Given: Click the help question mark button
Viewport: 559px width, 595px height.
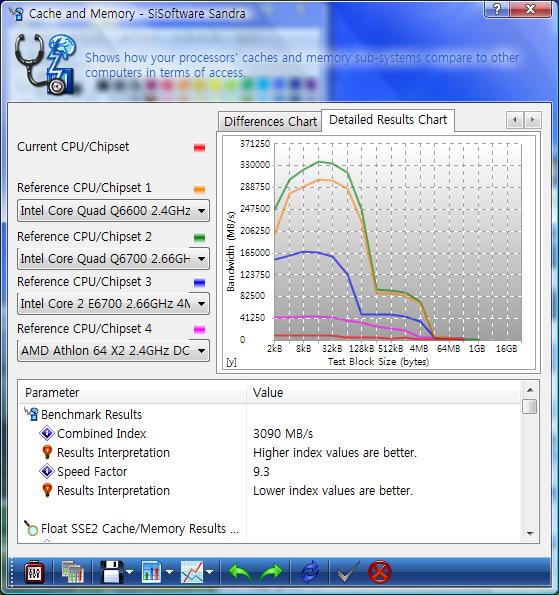Looking at the screenshot, I should pyautogui.click(x=497, y=9).
